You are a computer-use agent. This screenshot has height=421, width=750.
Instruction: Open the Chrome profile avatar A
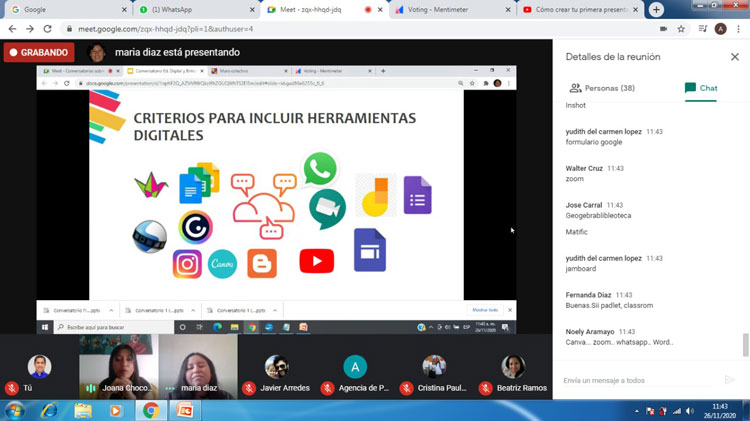click(720, 29)
